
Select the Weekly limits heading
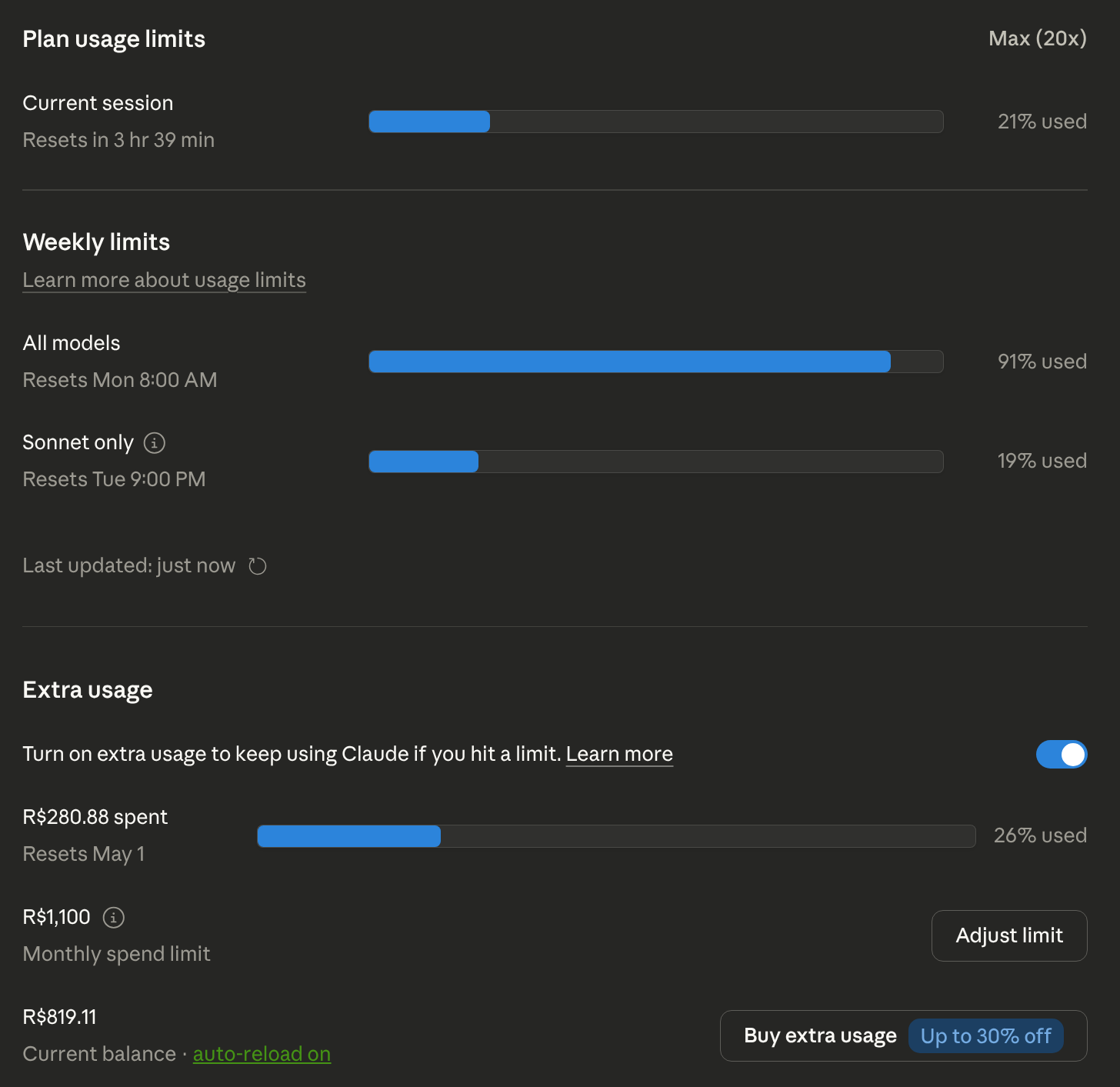tap(96, 242)
